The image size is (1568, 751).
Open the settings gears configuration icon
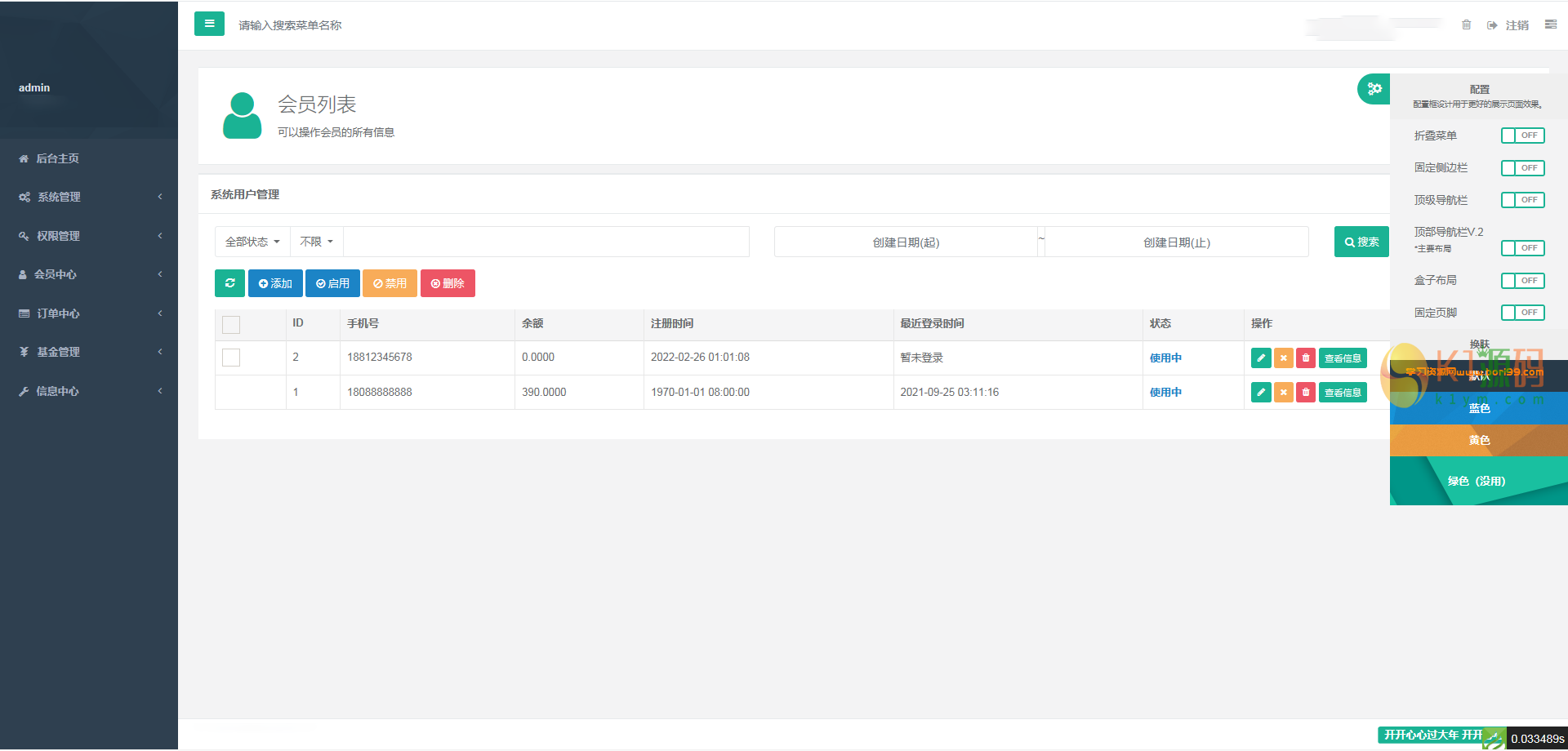[x=1374, y=89]
